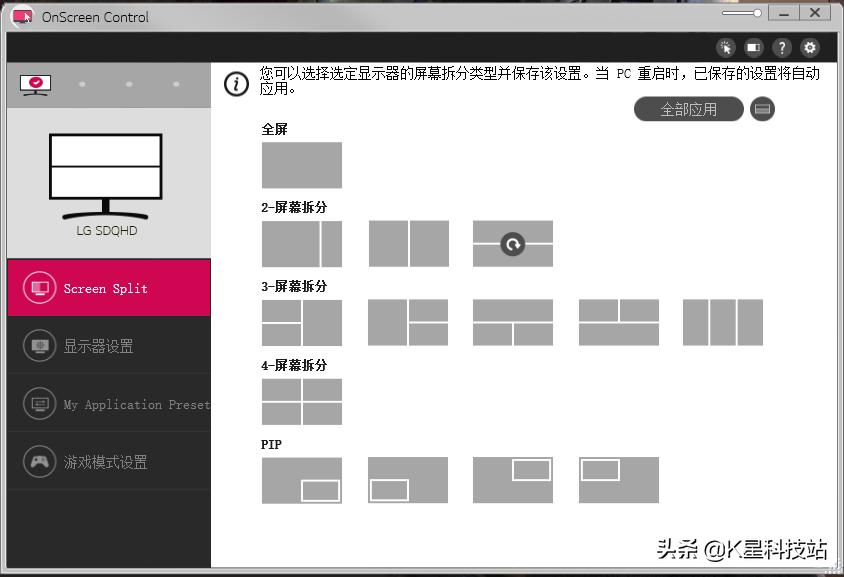
Task: Select the side-by-side equal split layout
Action: coord(407,243)
